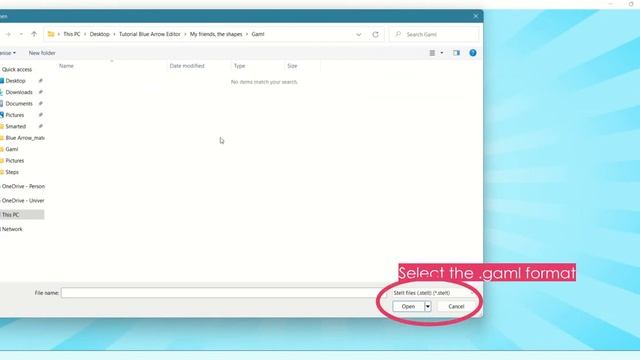Open the Organise menu
The width and height of the screenshot is (640, 360).
click(8, 53)
